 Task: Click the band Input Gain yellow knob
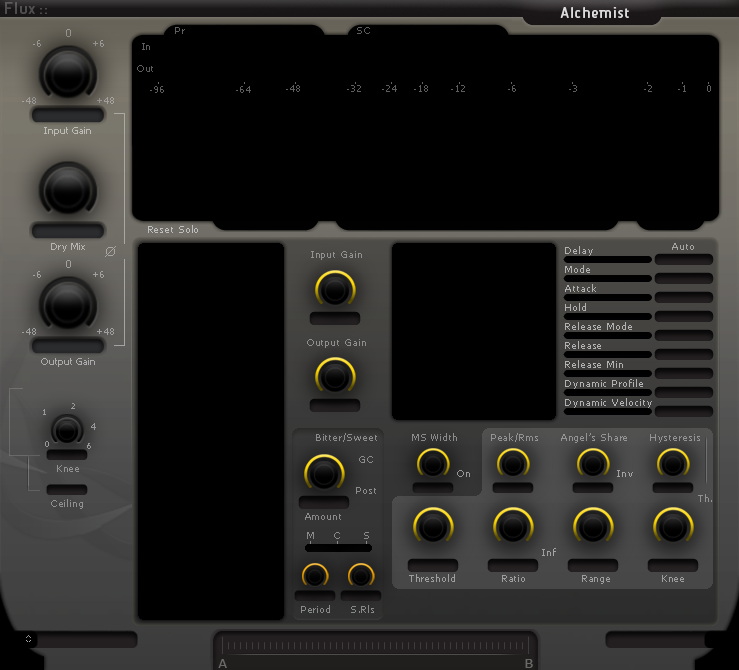335,290
